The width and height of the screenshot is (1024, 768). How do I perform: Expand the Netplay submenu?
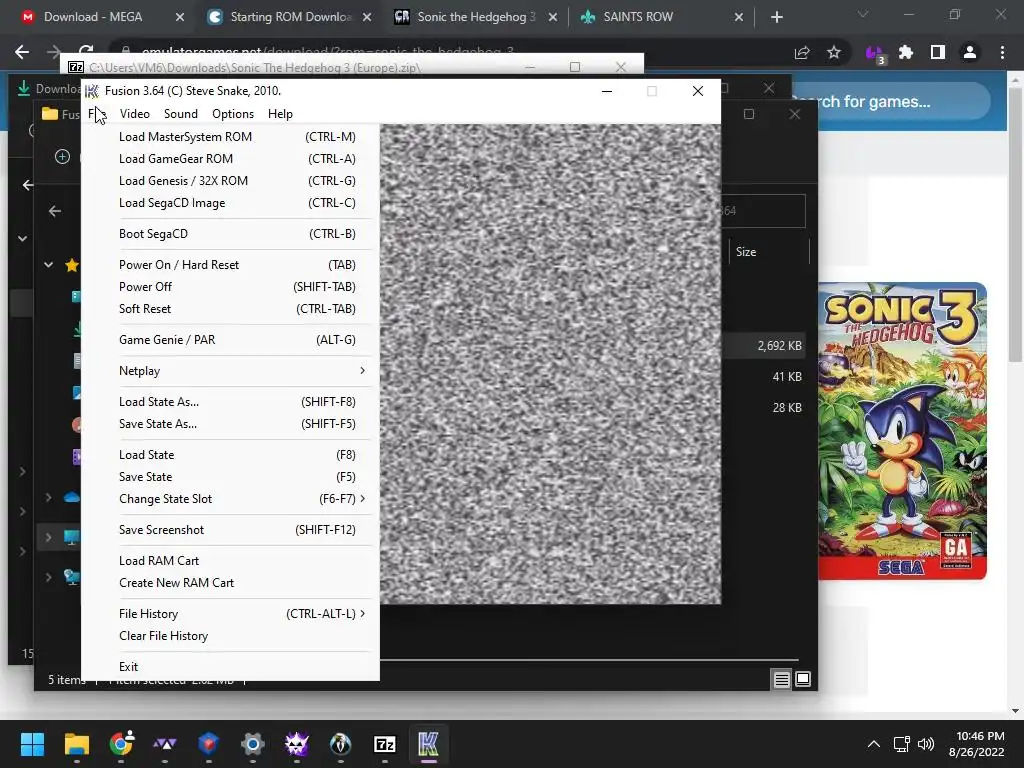[231, 371]
